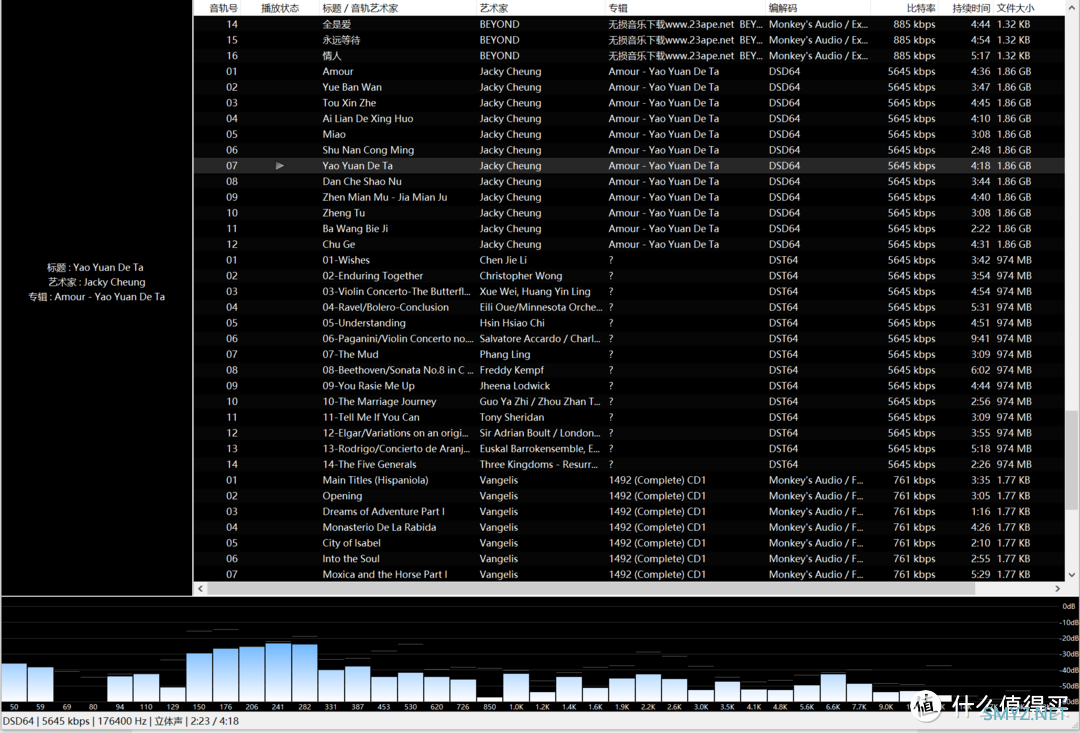
Task: Select the track 11-Tell Me If You Can
Action: (371, 417)
